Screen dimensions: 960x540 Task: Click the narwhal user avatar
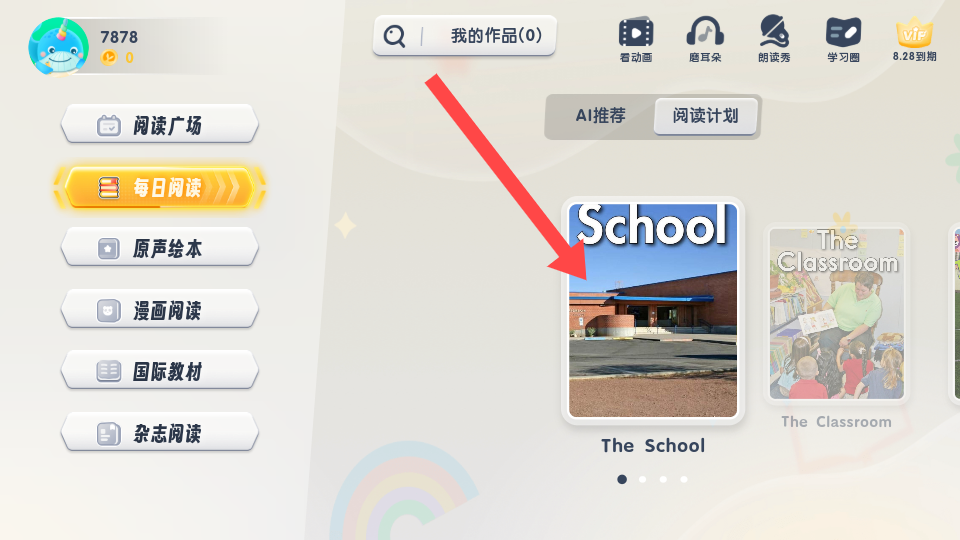(59, 47)
